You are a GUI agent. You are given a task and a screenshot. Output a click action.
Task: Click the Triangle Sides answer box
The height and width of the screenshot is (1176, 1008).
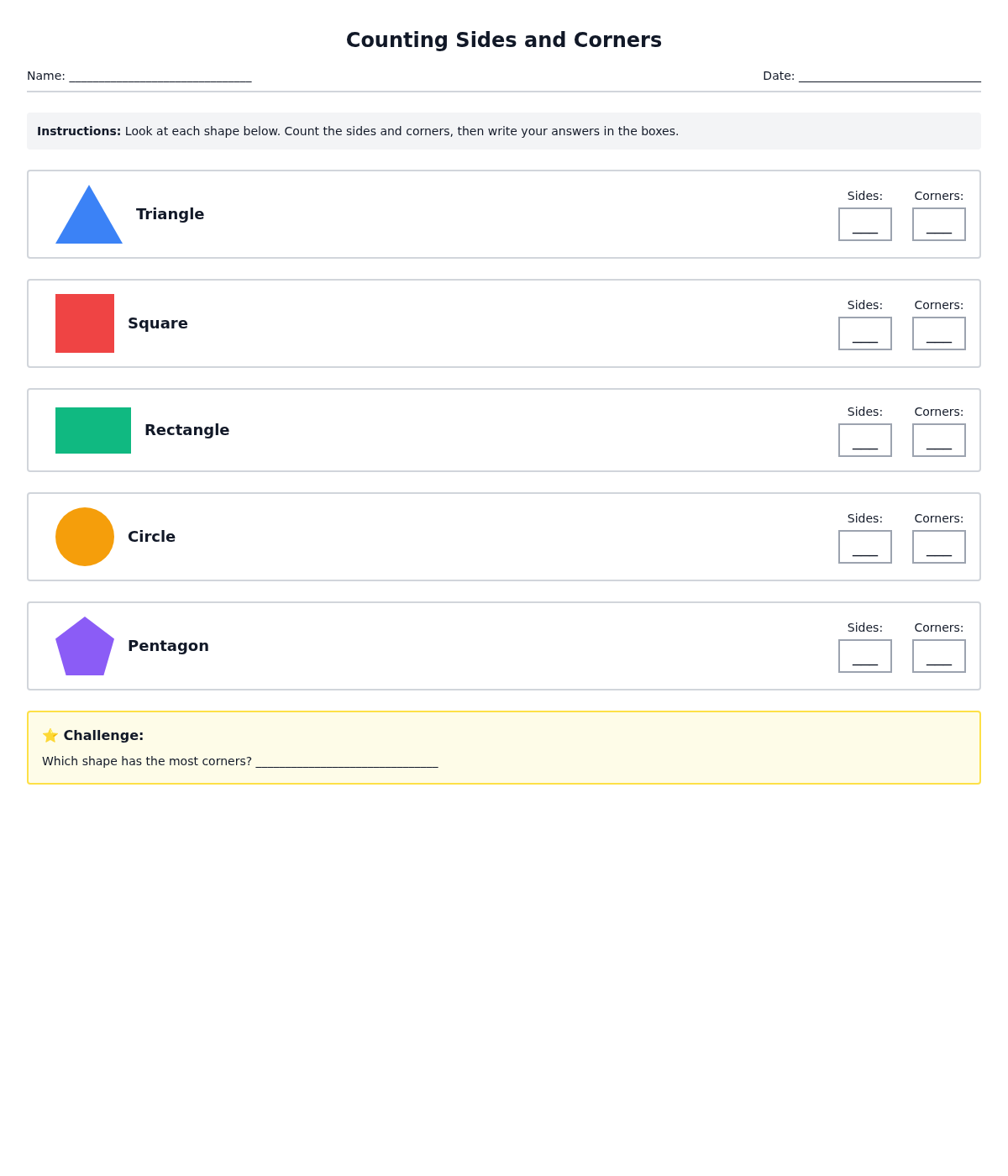[864, 224]
